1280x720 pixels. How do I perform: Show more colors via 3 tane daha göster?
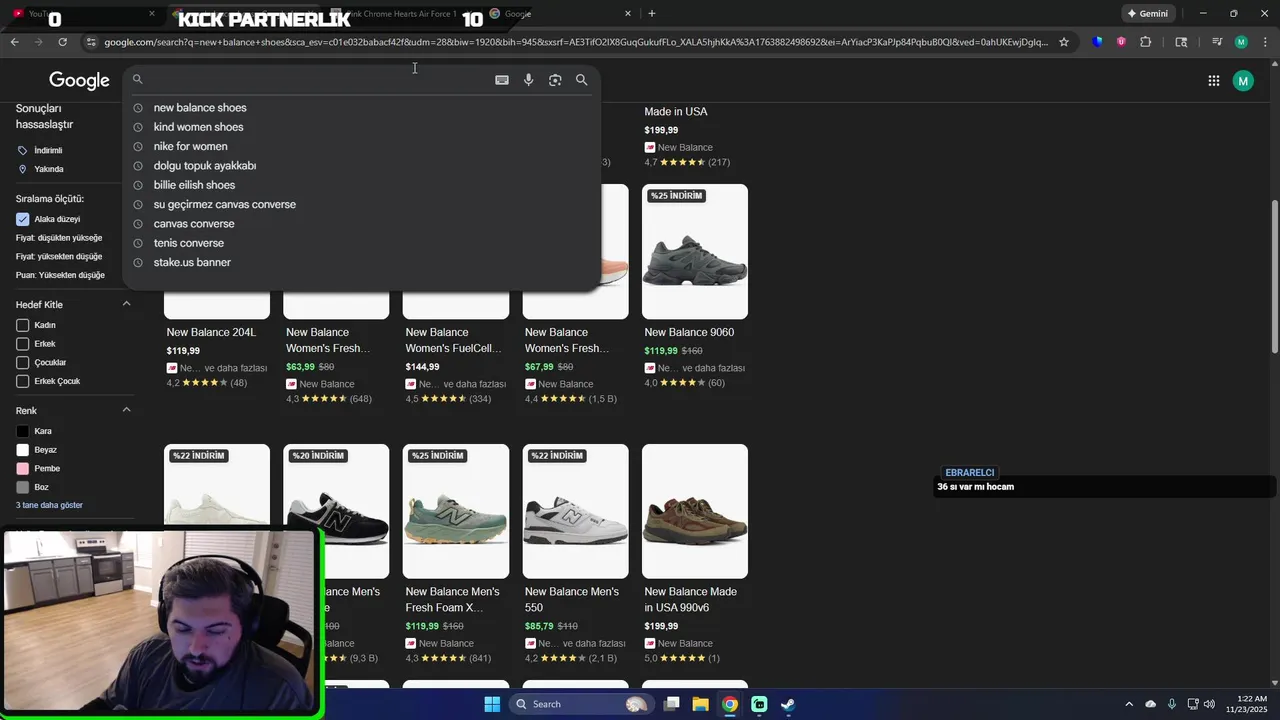click(x=49, y=505)
